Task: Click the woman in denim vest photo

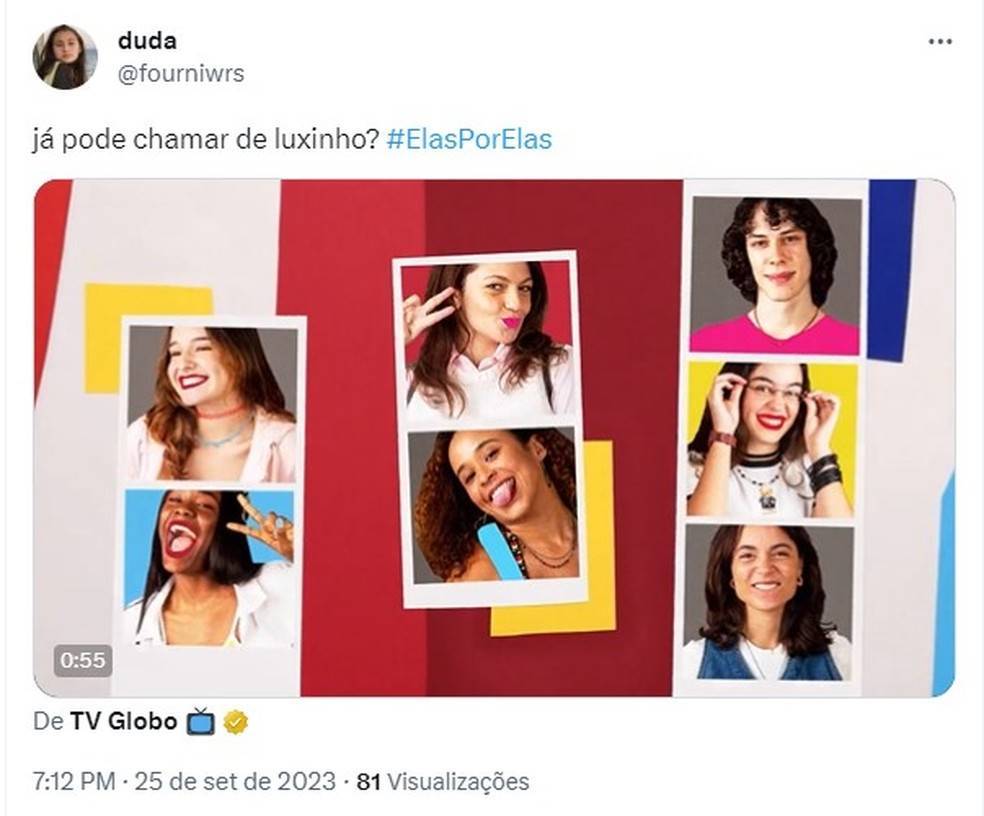Action: [768, 603]
